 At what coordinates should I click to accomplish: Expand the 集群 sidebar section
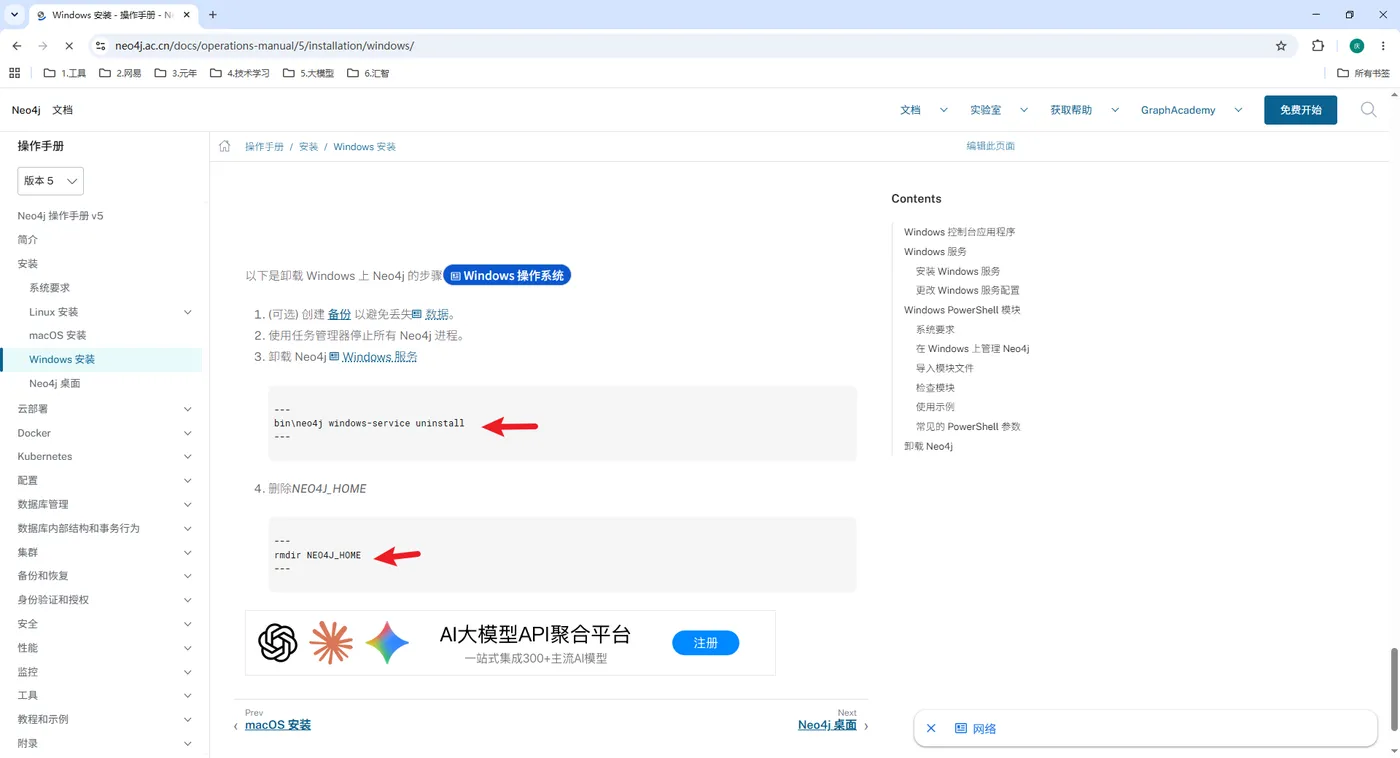[188, 552]
